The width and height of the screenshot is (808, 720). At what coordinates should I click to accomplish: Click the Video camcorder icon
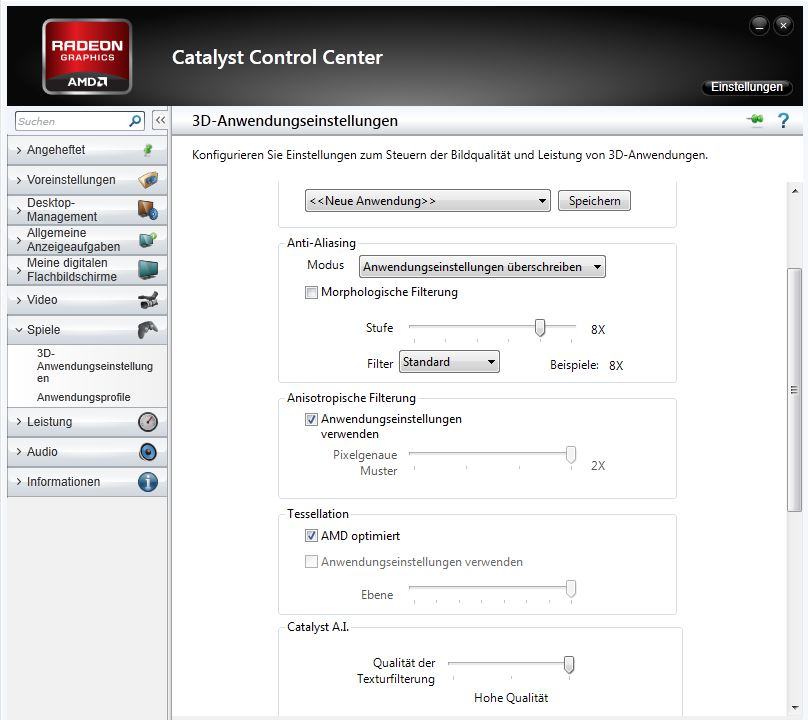(x=148, y=300)
